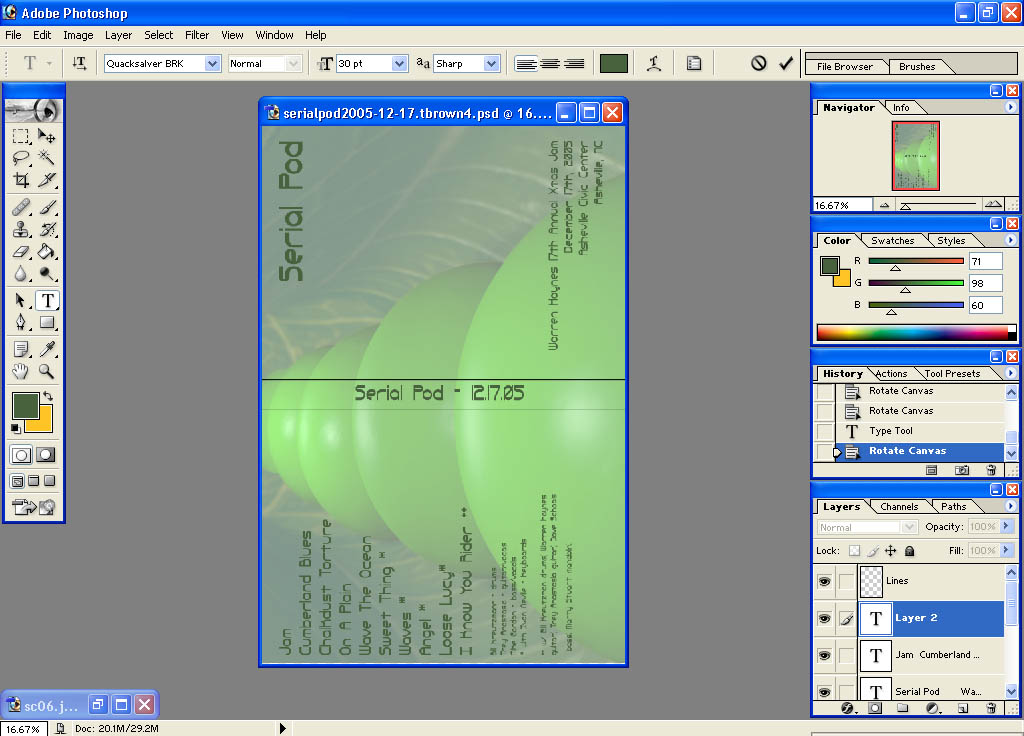
Task: Select the History Brush tool
Action: click(46, 229)
